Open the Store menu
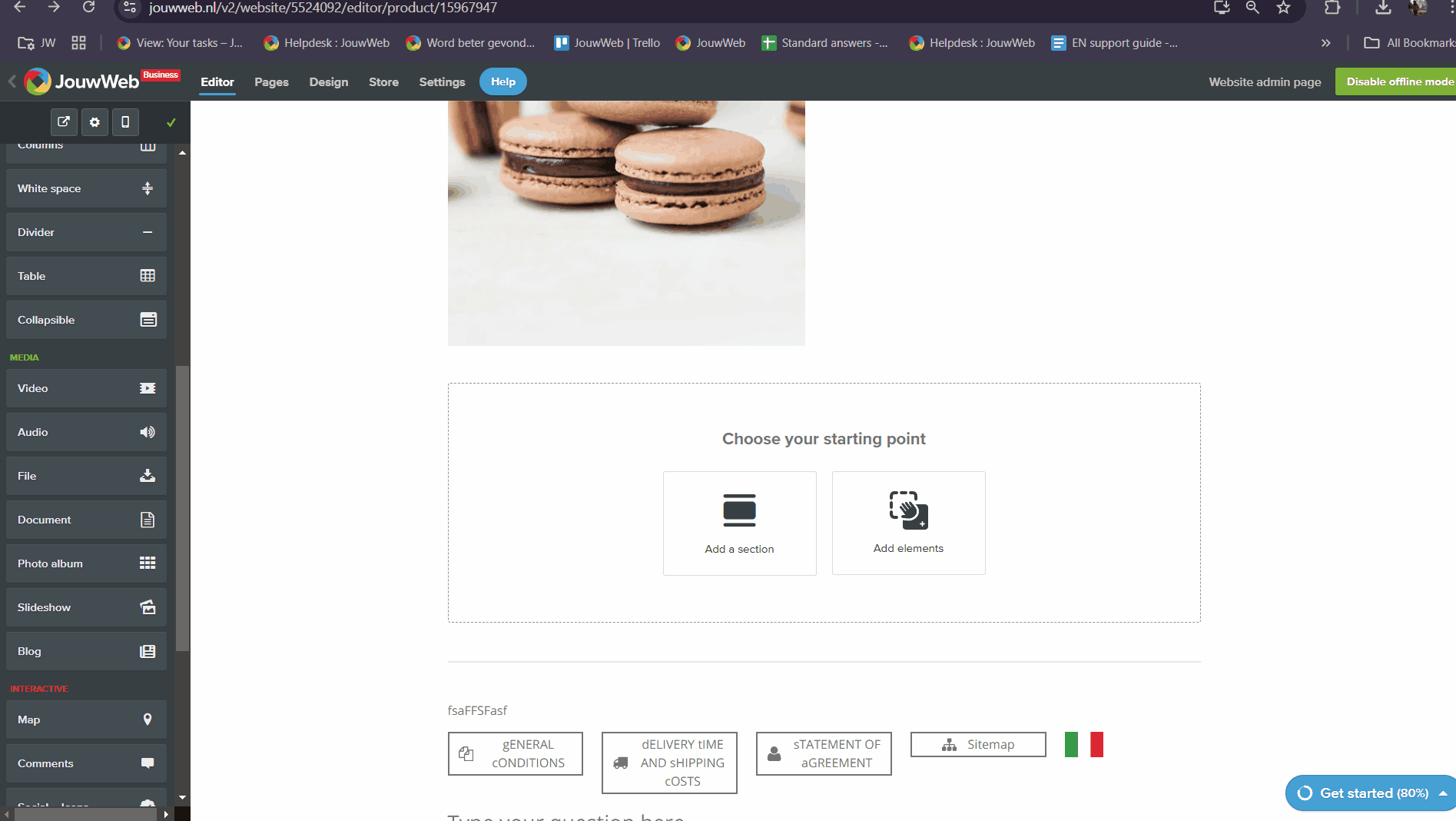 click(383, 81)
